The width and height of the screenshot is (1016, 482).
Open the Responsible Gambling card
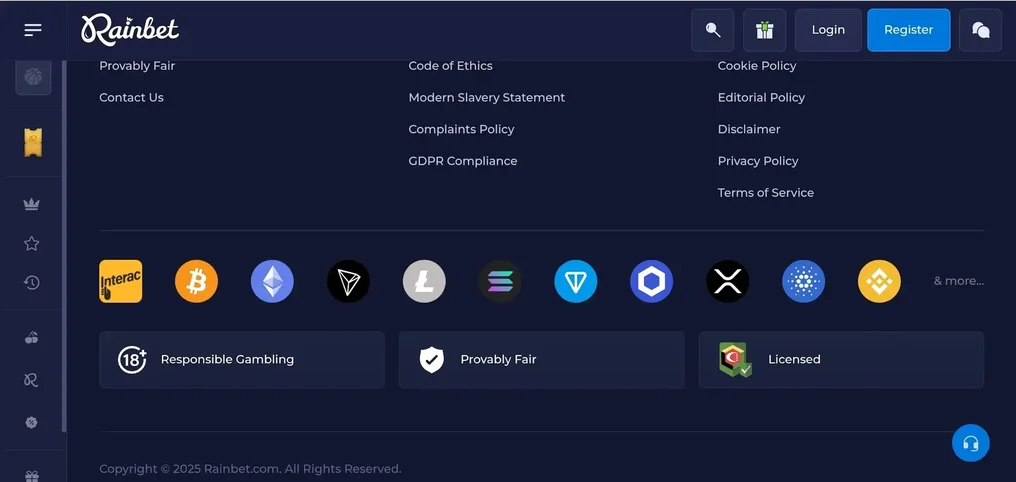241,360
